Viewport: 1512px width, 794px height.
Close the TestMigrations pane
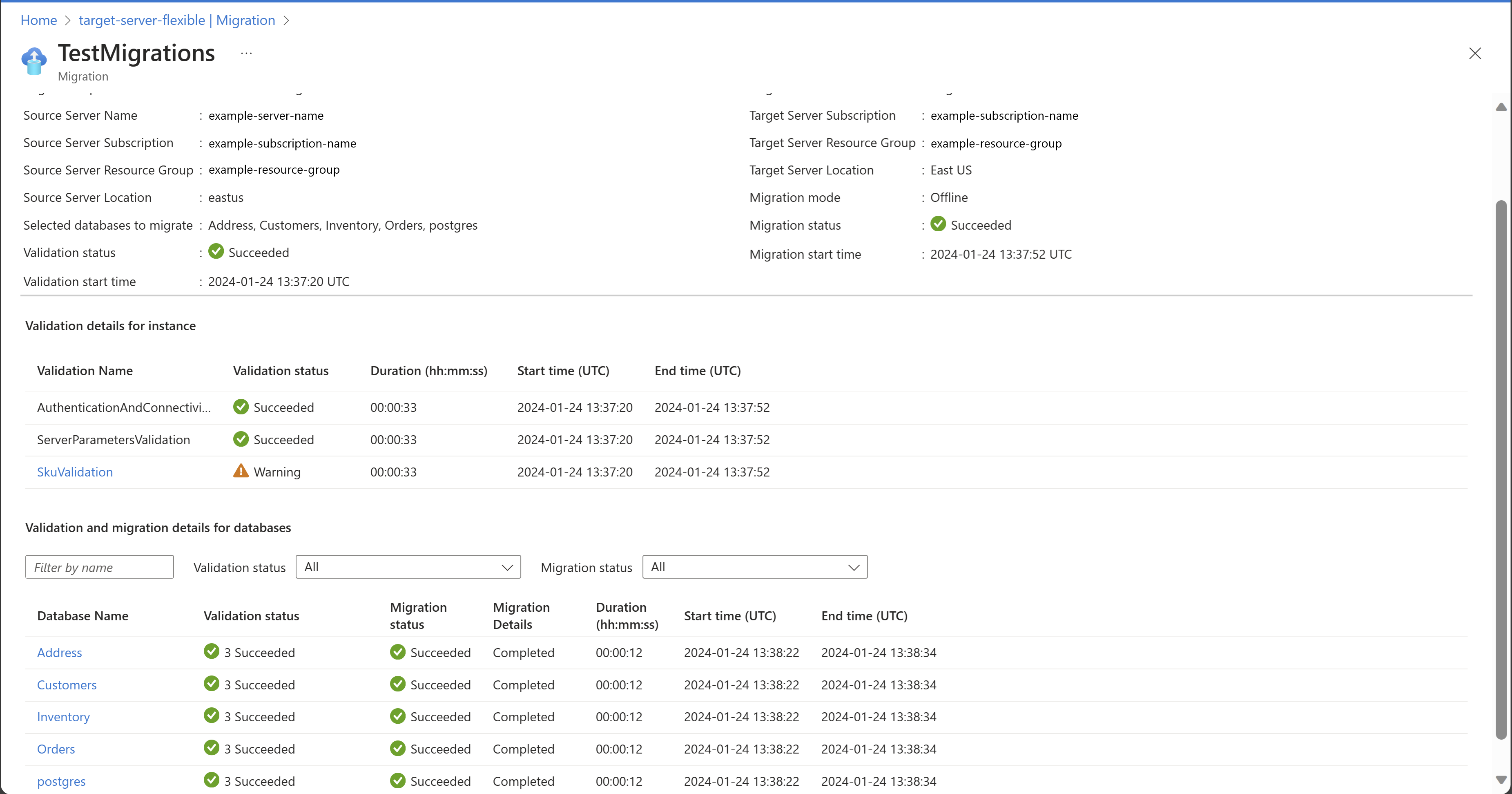(1474, 54)
